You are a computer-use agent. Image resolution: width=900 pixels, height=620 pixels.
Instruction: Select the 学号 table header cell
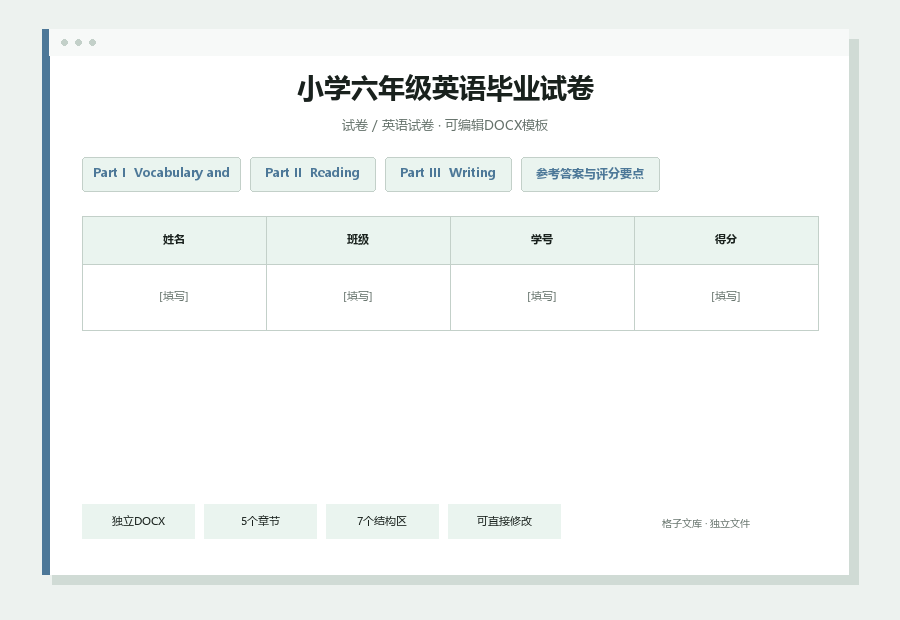(x=542, y=240)
